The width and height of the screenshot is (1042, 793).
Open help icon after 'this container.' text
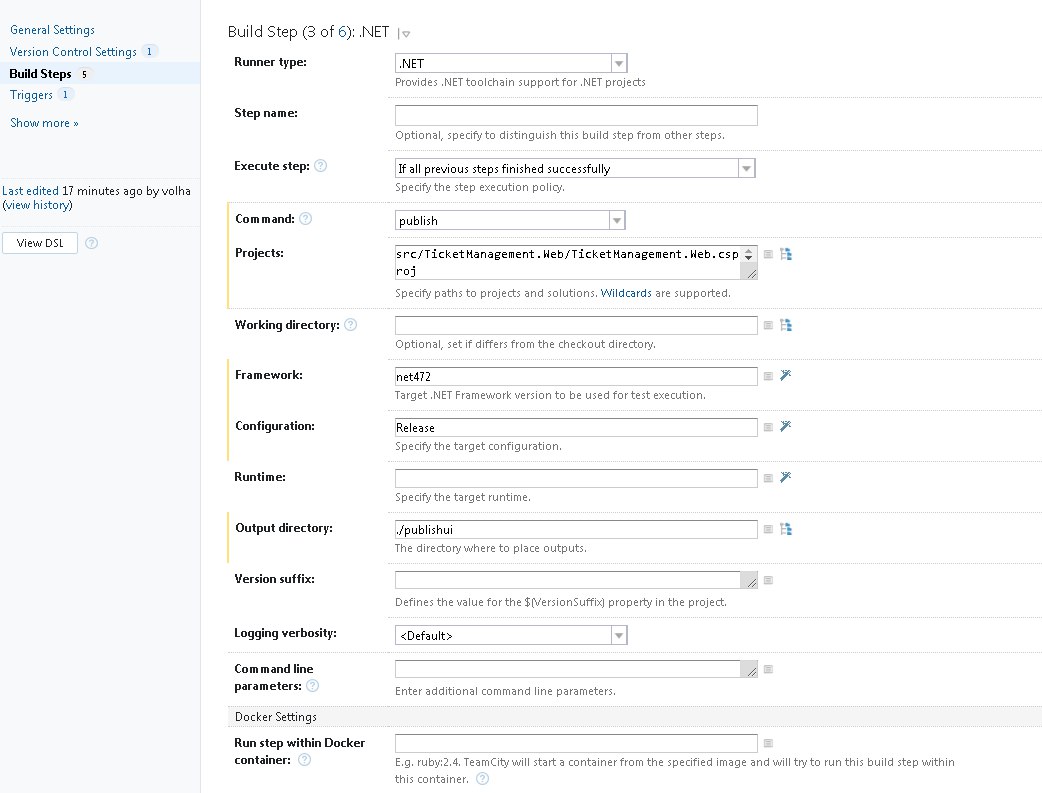[x=482, y=778]
